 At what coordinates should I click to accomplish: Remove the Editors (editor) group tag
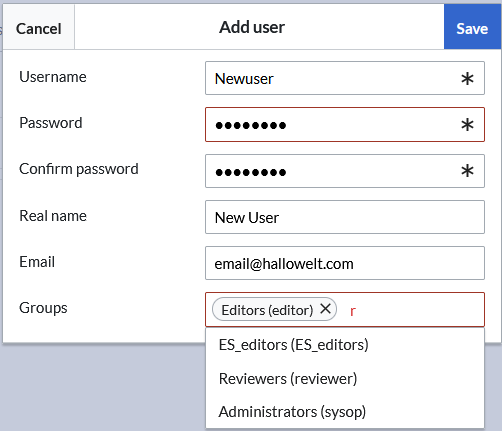(325, 309)
